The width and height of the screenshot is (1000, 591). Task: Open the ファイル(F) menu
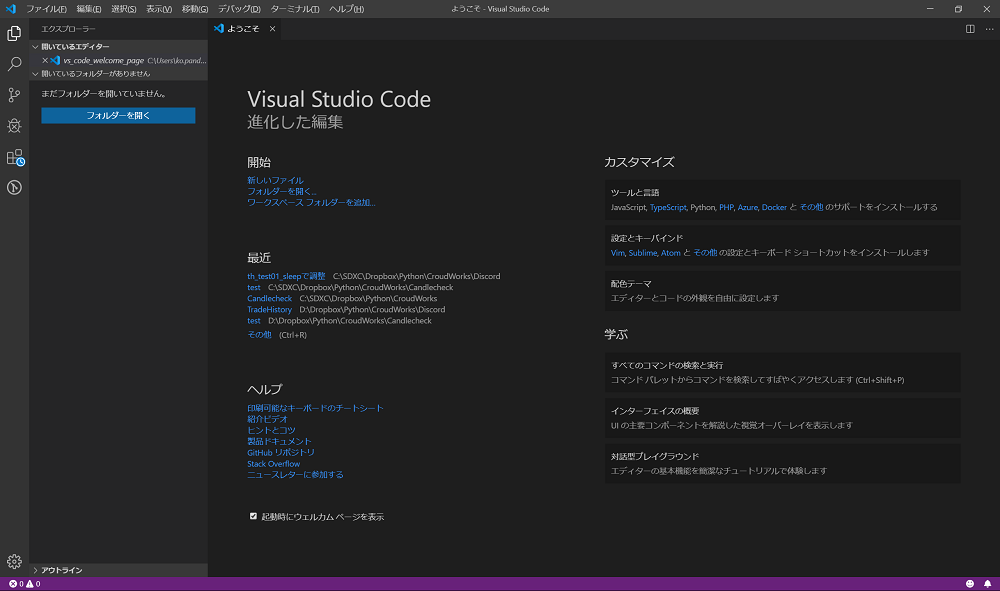[x=46, y=9]
